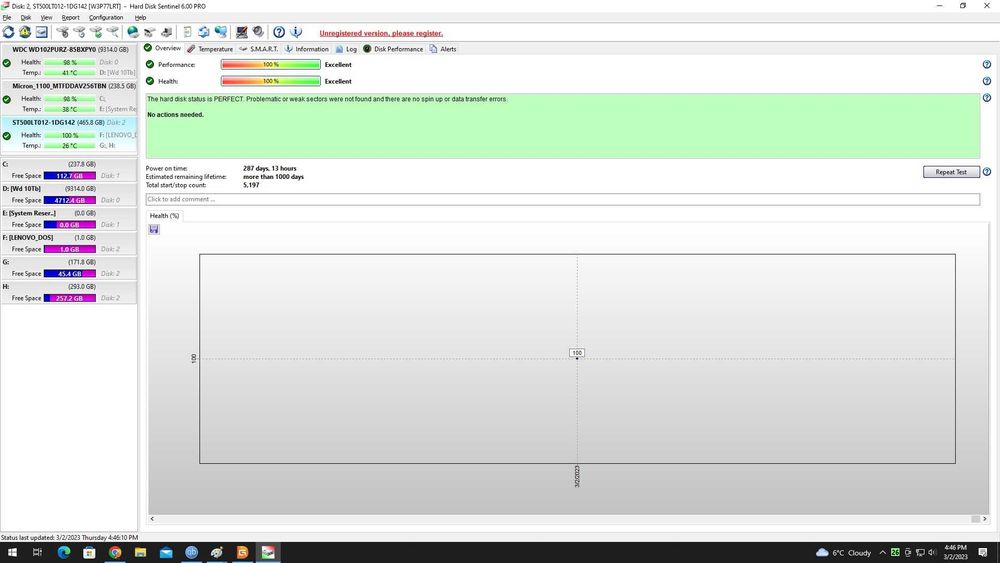The height and width of the screenshot is (563, 1000).
Task: Select the H: partition entry
Action: pos(69,293)
